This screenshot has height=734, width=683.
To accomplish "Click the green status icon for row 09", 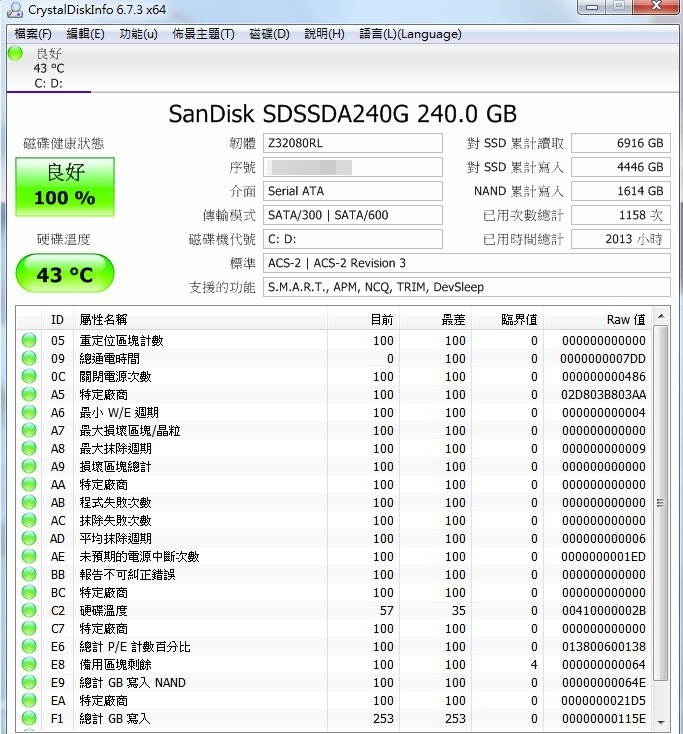I will tap(29, 358).
